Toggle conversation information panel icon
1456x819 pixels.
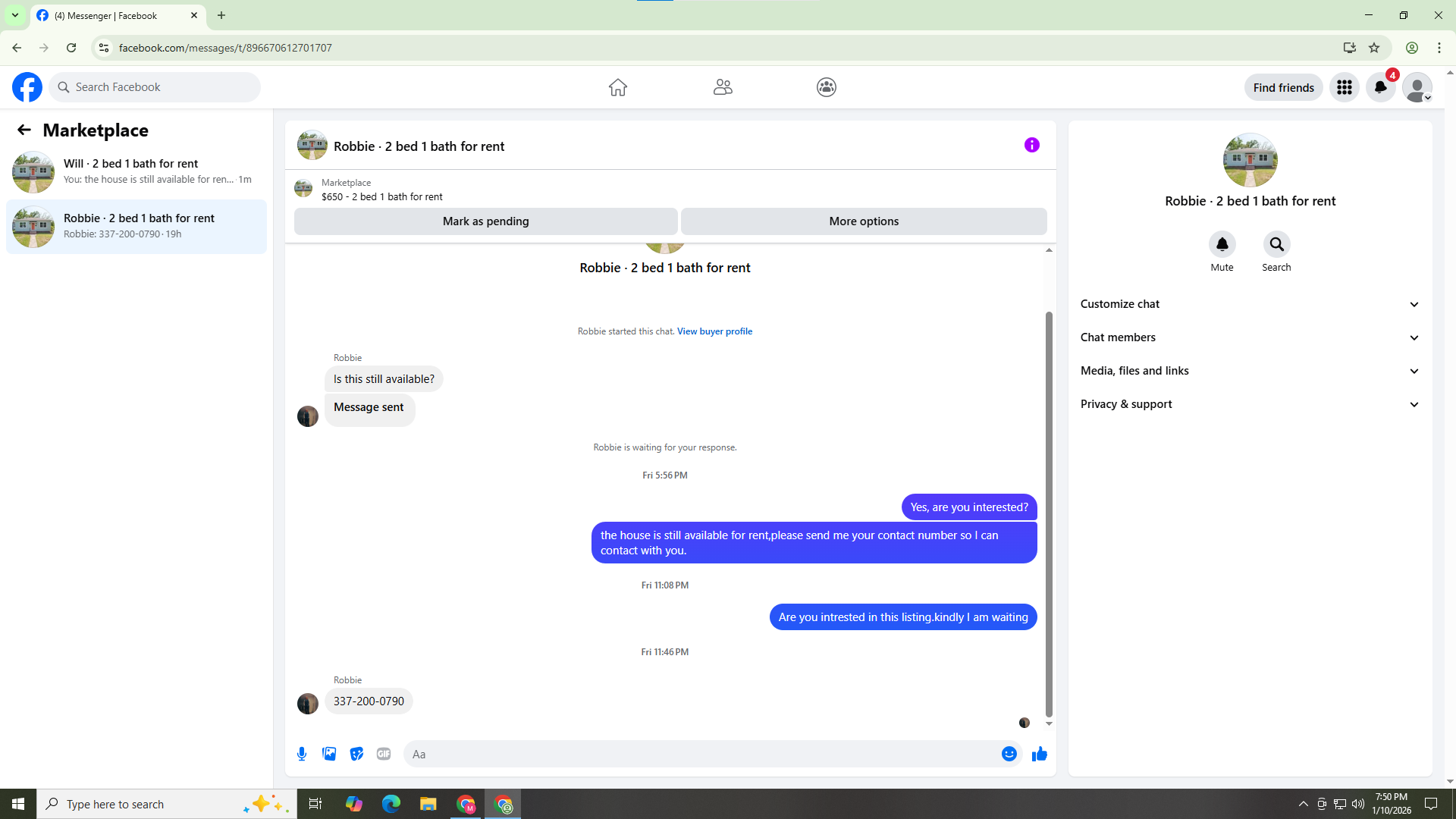click(1031, 145)
